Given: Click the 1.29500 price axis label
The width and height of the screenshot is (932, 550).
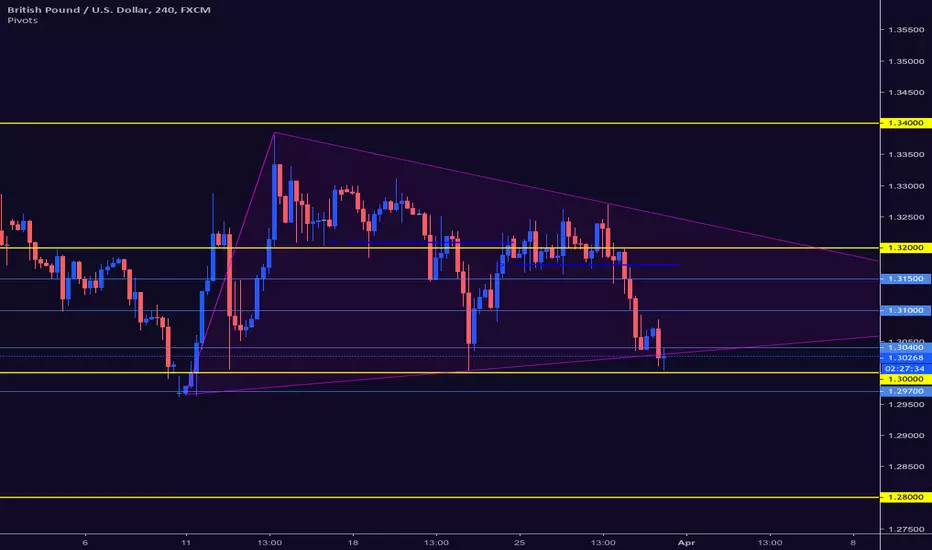Looking at the screenshot, I should (906, 404).
